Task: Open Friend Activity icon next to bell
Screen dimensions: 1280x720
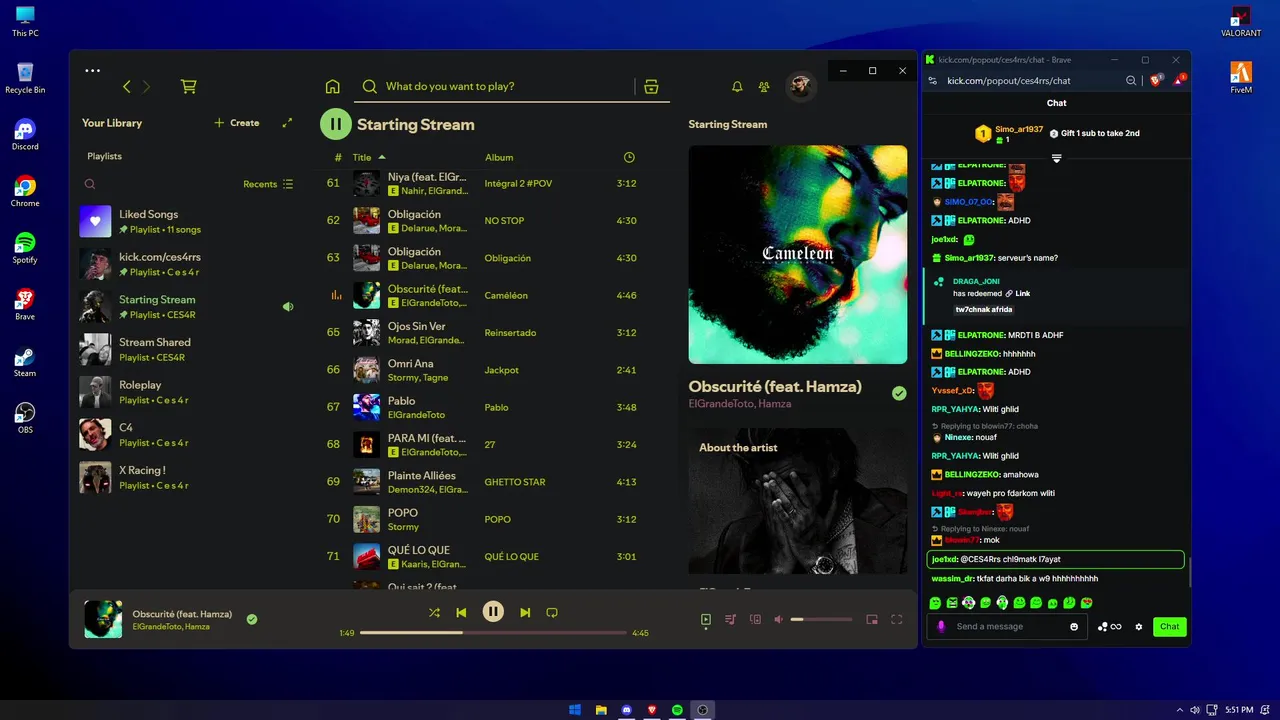Action: point(764,87)
